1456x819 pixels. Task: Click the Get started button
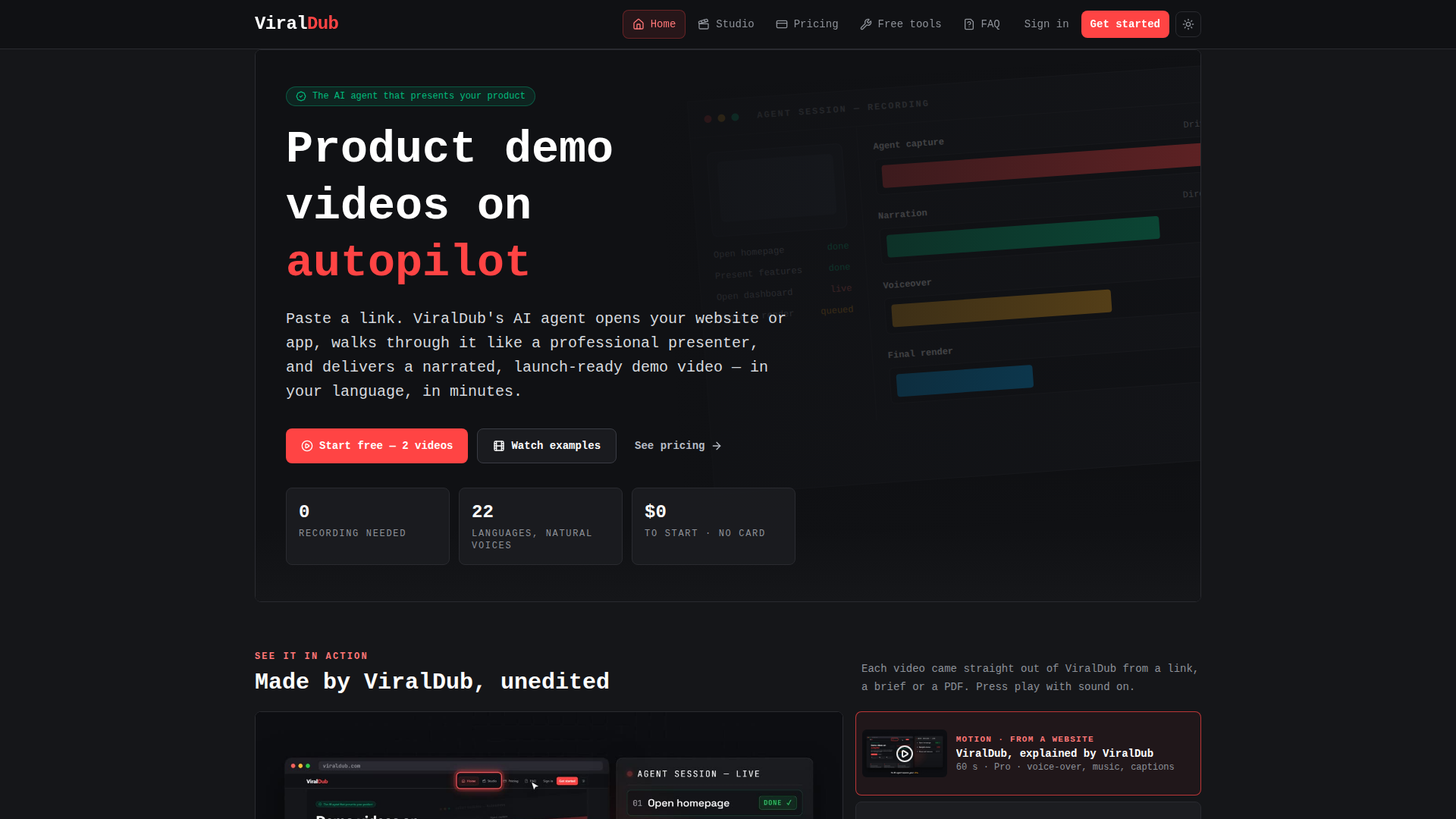1125,24
